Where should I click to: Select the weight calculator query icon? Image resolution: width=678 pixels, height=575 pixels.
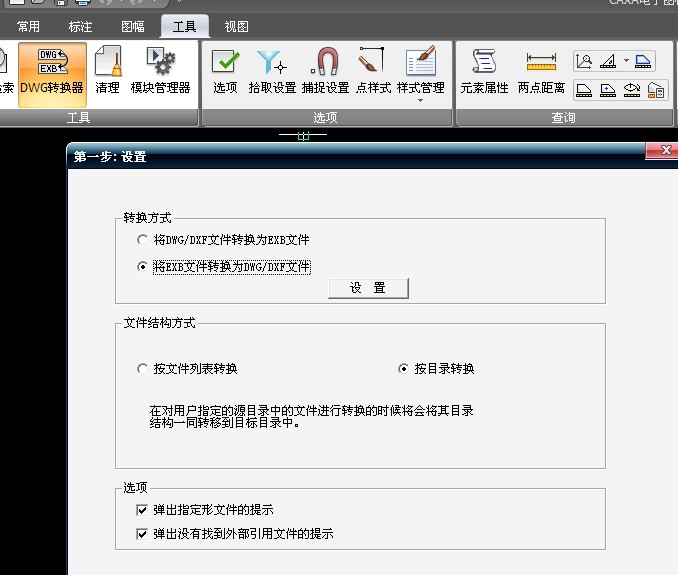[x=656, y=90]
